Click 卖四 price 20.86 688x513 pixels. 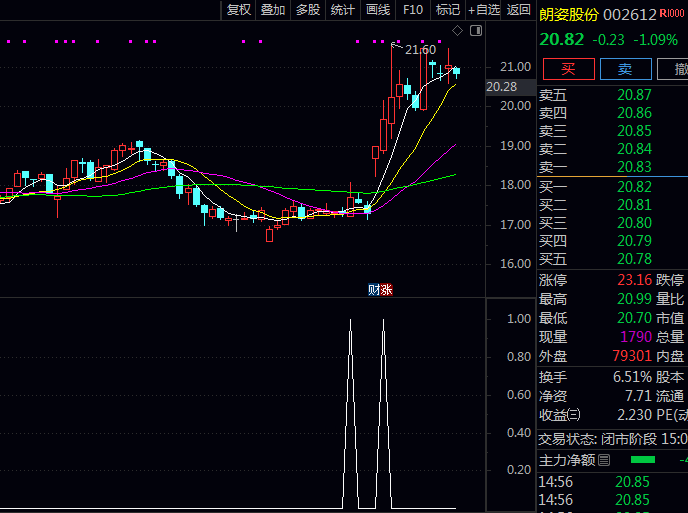[x=634, y=113]
